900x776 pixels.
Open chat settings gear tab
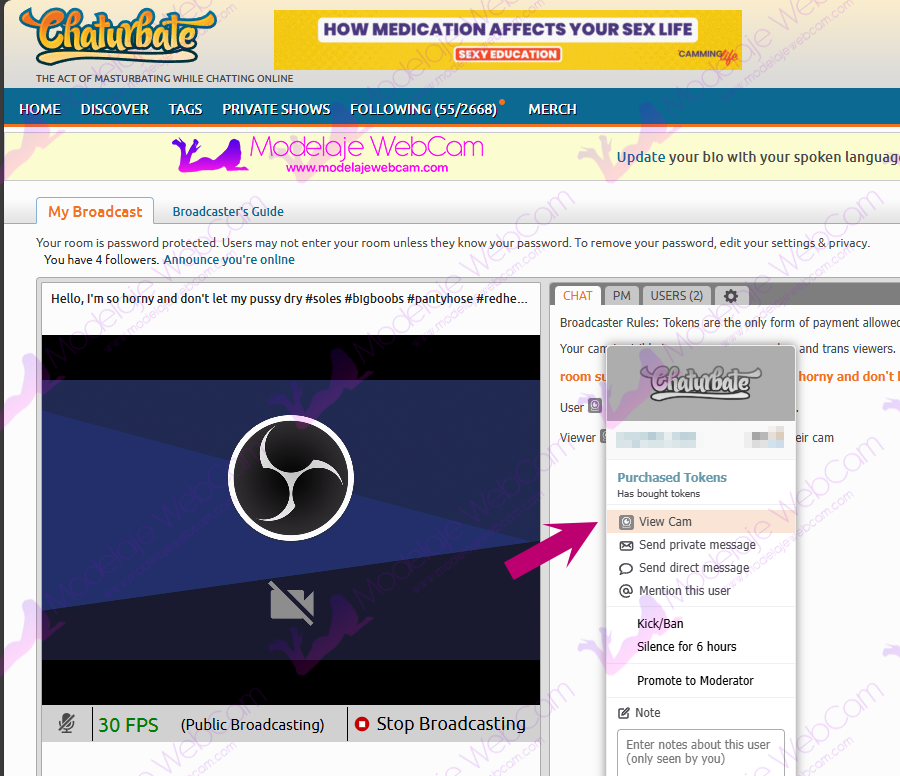pos(731,296)
